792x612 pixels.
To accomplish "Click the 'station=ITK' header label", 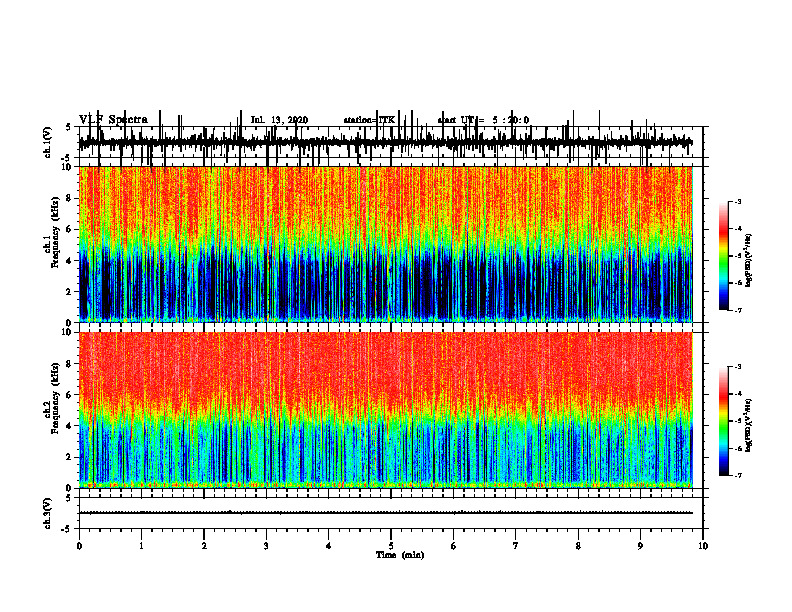I will coord(369,120).
